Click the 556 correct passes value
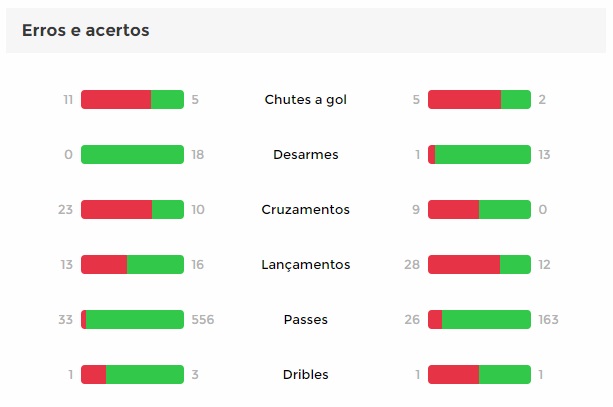This screenshot has width=613, height=407. pos(203,320)
